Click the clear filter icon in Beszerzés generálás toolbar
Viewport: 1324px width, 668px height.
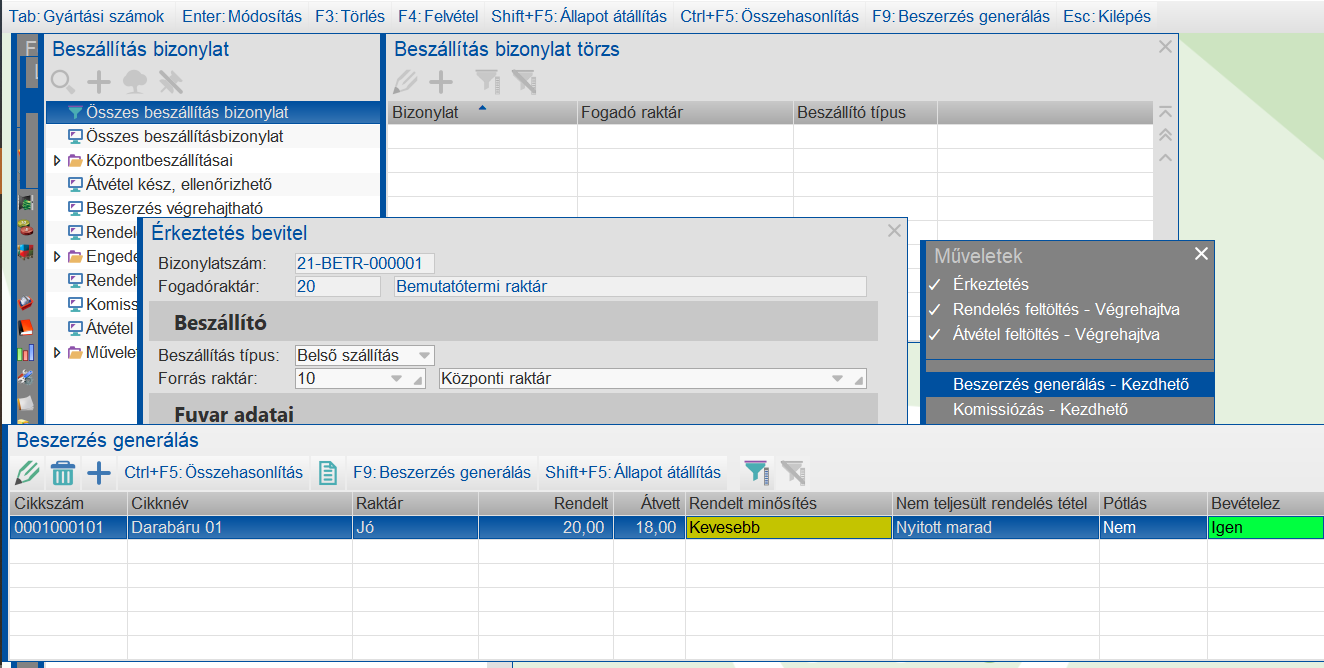793,472
